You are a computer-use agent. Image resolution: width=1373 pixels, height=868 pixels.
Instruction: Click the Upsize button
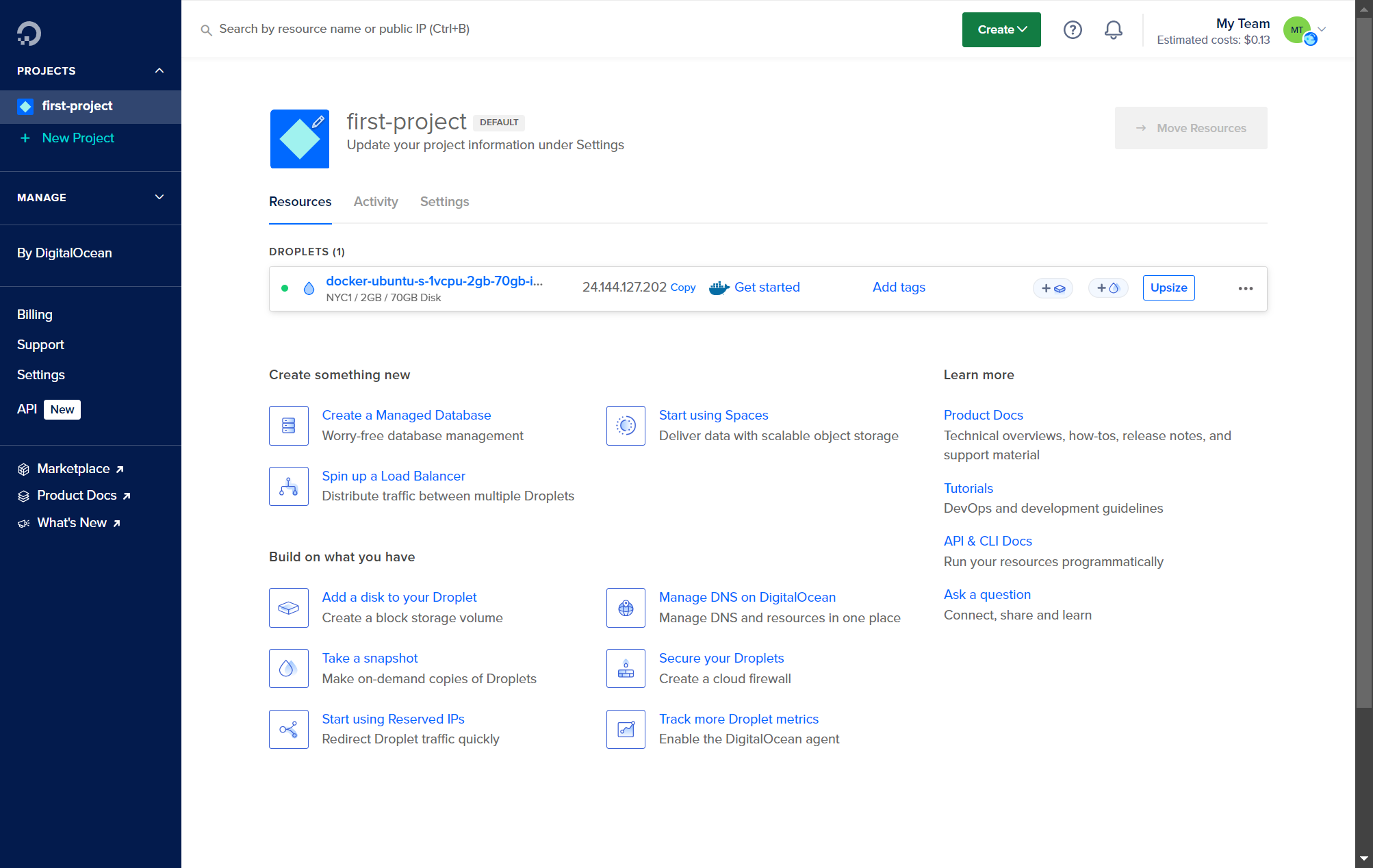pyautogui.click(x=1169, y=288)
